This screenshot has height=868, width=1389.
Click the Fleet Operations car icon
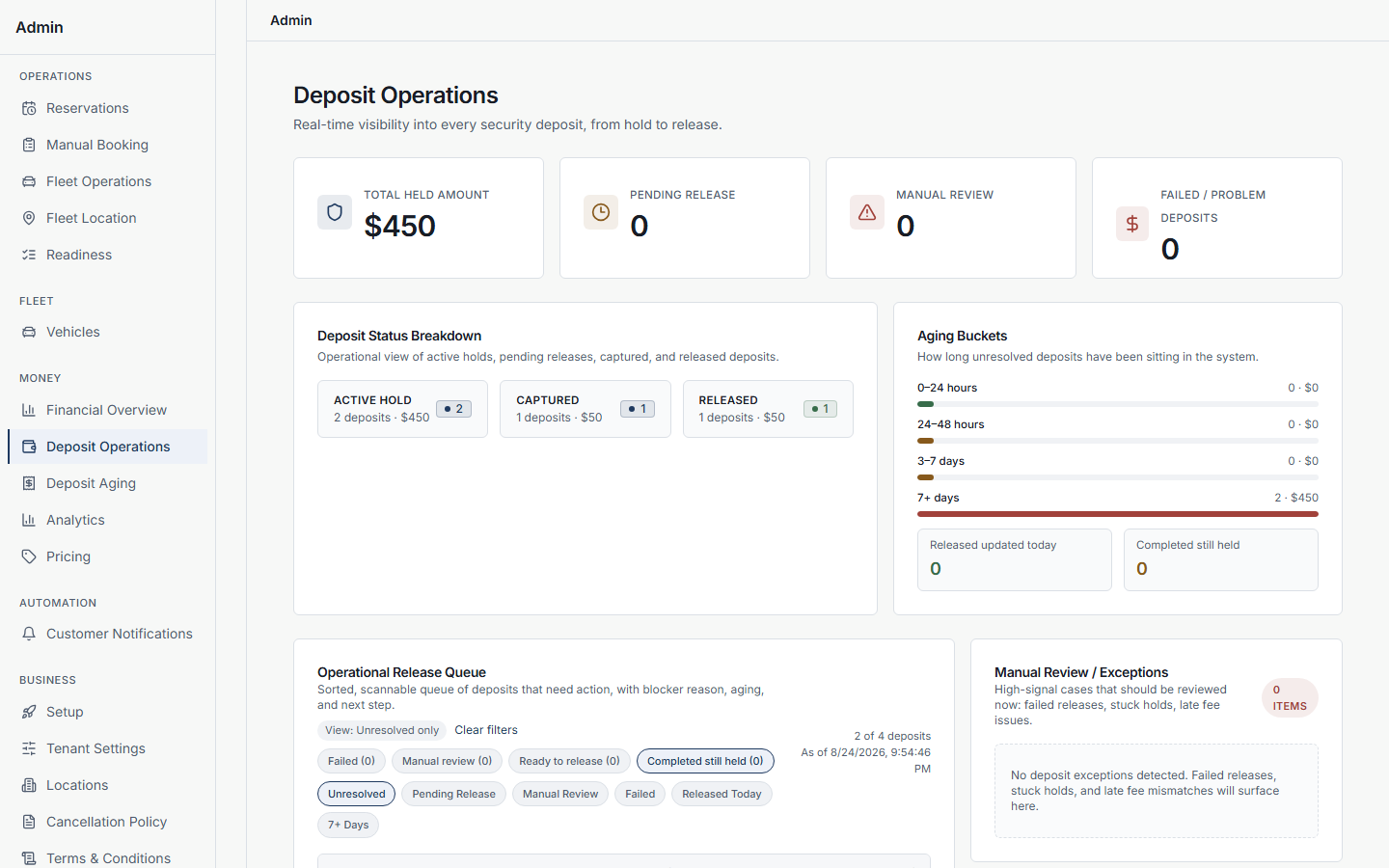[29, 181]
